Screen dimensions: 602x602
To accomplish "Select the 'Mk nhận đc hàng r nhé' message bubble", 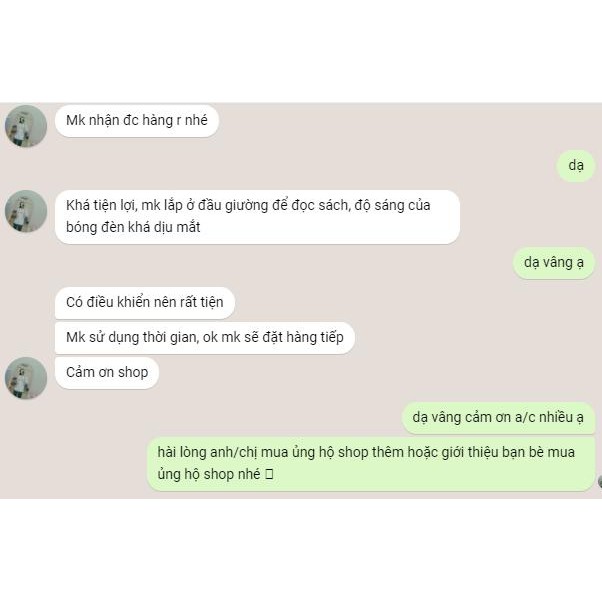I will pos(137,121).
